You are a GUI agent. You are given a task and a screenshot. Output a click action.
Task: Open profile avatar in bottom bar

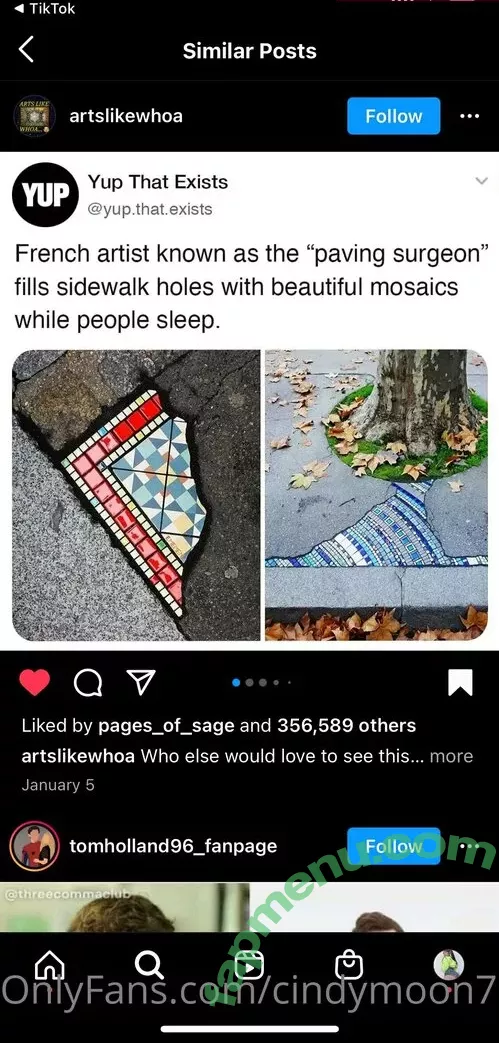[x=449, y=965]
